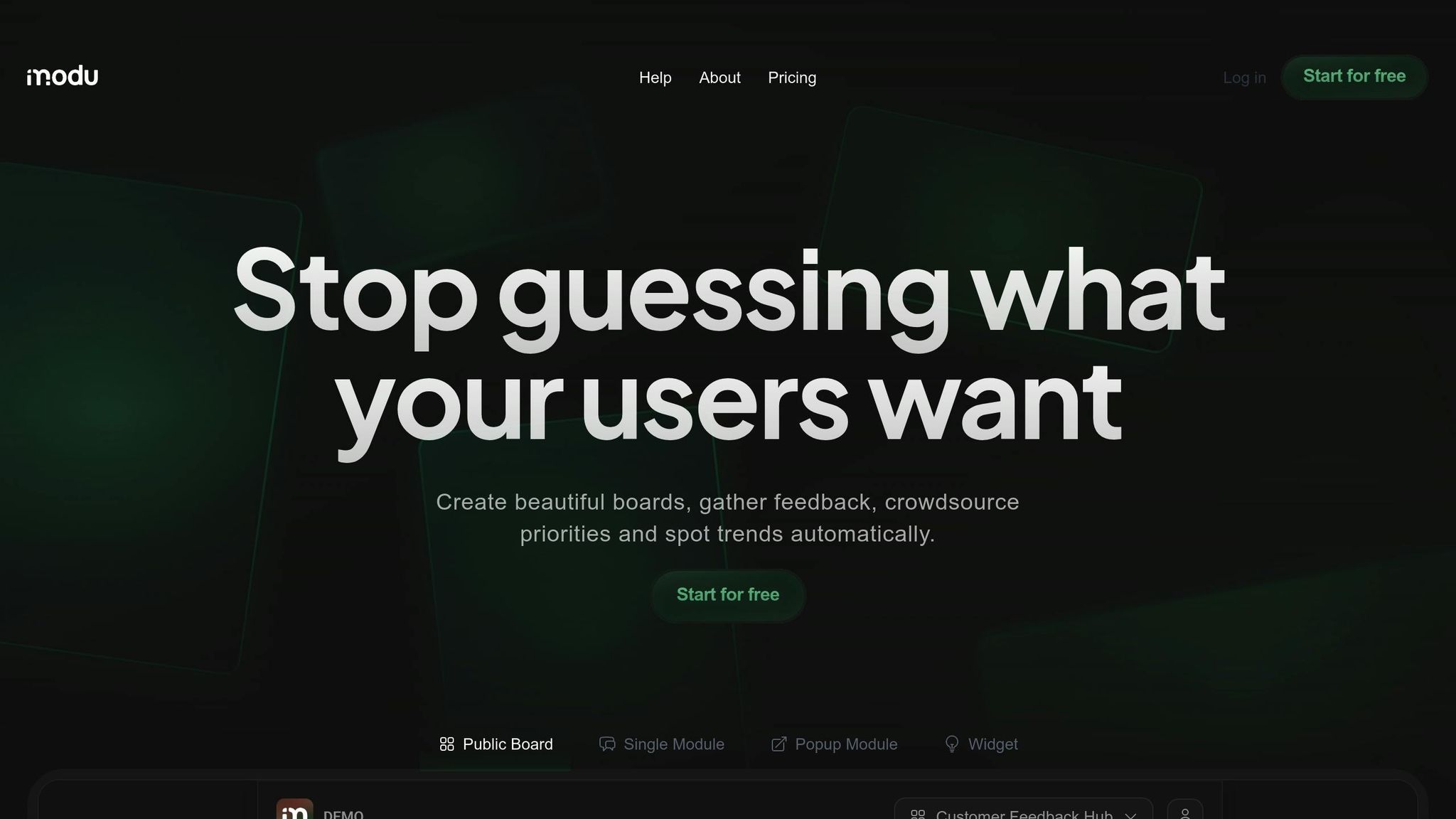This screenshot has width=1456, height=819.
Task: Click chevron arrow beside Customer Feedback Hub
Action: tap(1130, 815)
